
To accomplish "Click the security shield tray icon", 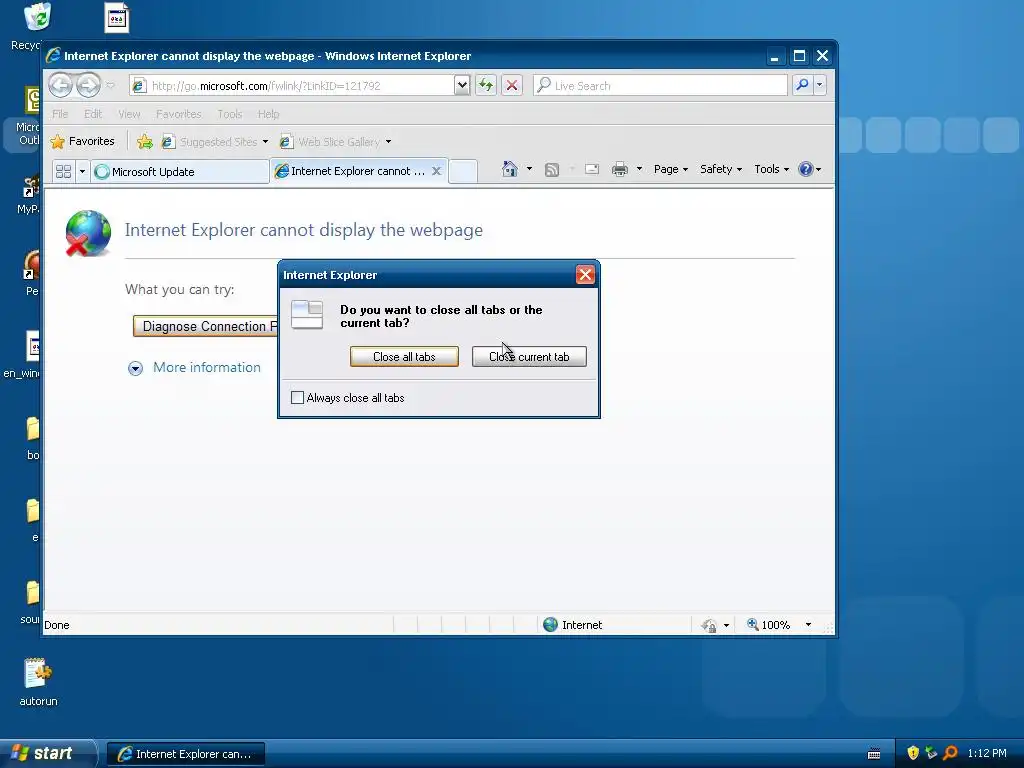I will pyautogui.click(x=913, y=753).
